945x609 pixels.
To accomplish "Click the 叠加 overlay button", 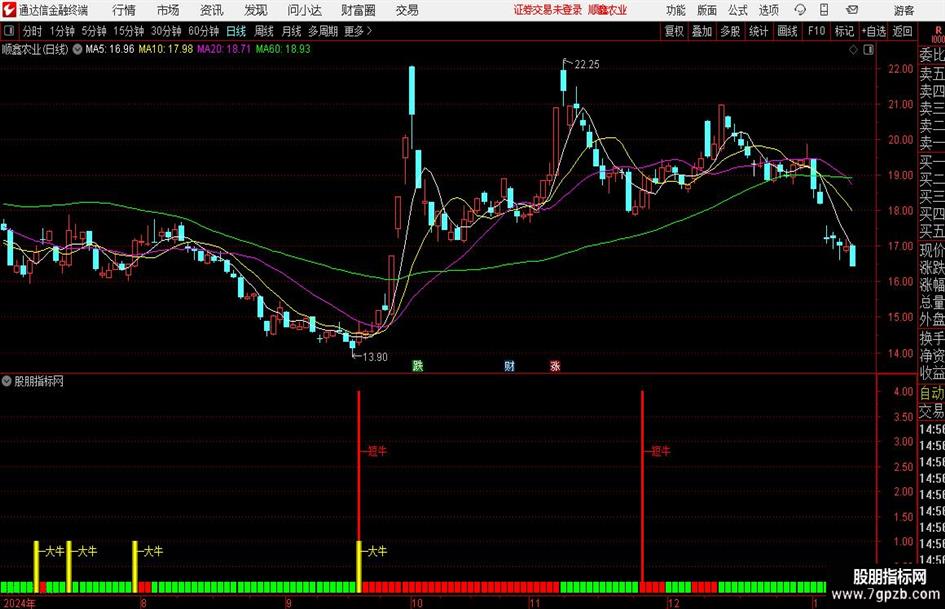I will pyautogui.click(x=702, y=31).
